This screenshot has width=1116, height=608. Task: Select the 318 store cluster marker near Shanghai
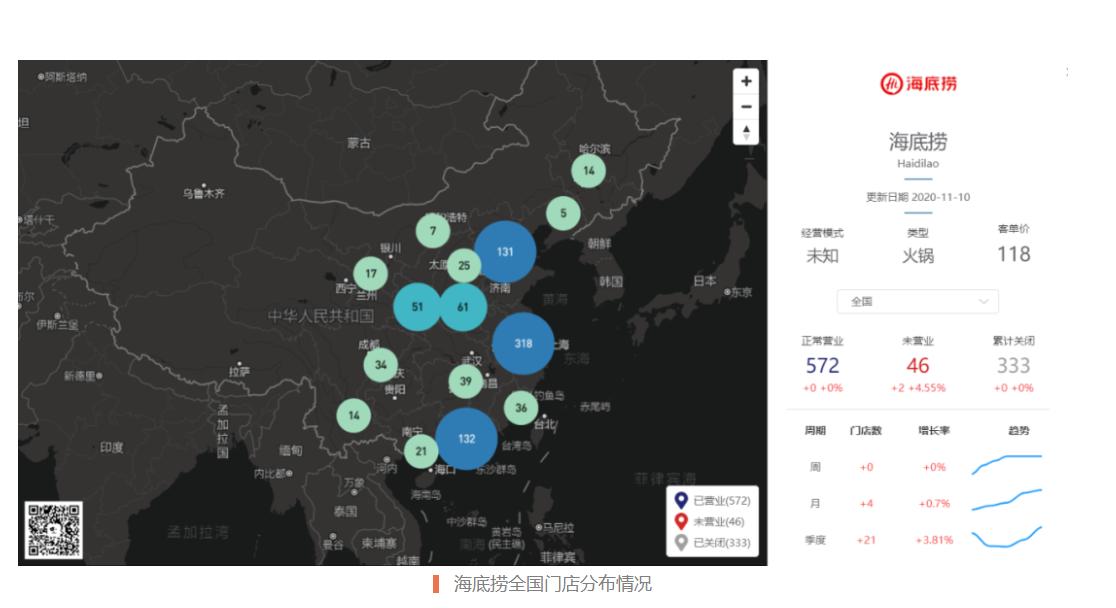pos(523,343)
